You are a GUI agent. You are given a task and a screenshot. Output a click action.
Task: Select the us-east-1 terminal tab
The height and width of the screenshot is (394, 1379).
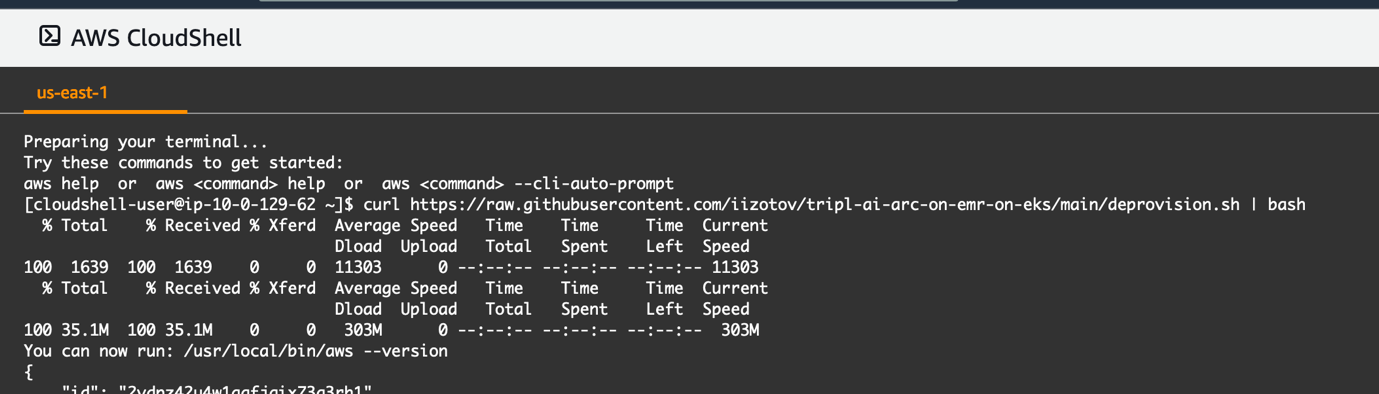point(72,93)
